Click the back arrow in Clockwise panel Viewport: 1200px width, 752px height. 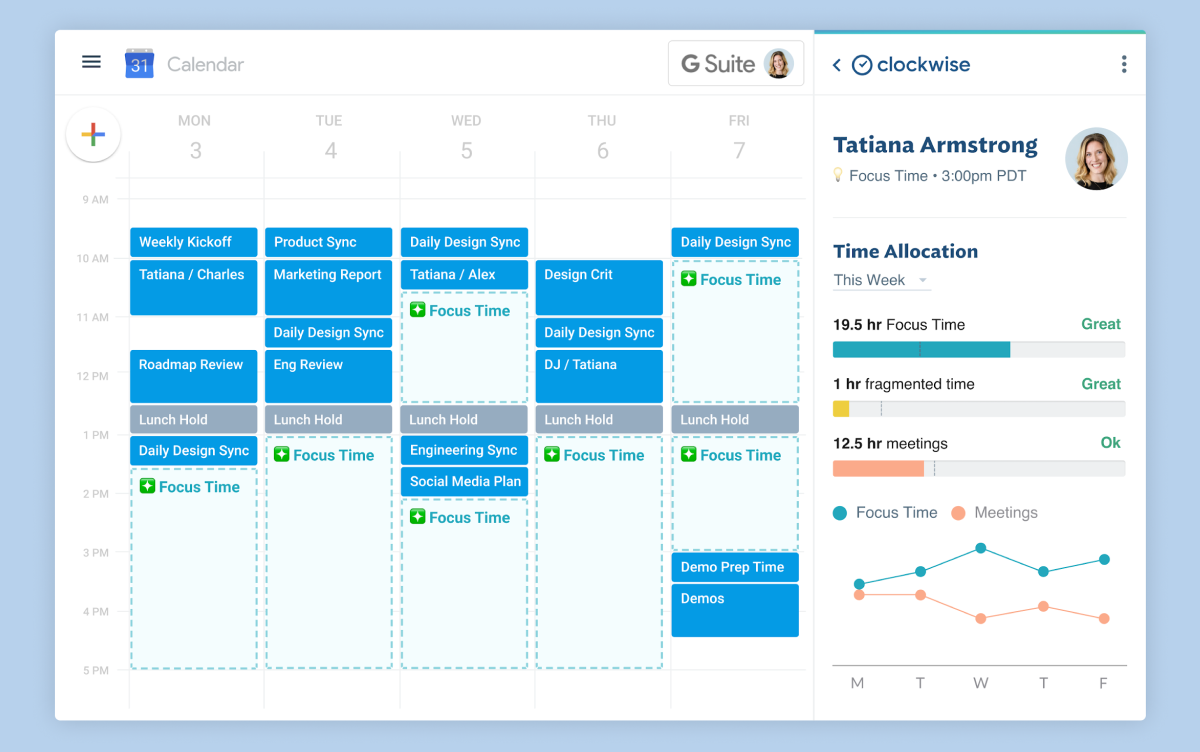837,65
